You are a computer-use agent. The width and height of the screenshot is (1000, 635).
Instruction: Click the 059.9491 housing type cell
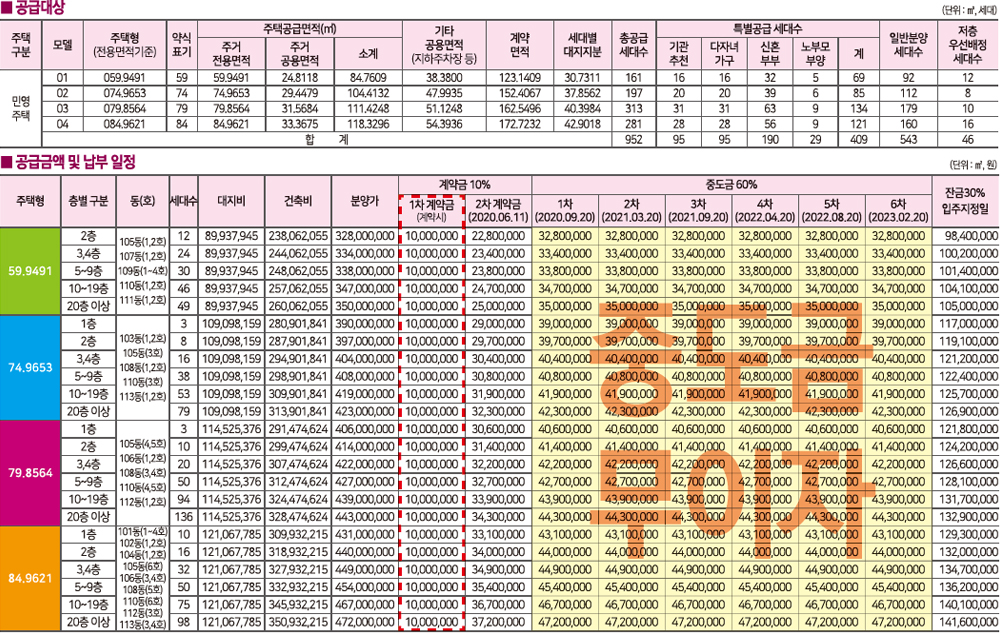tap(124, 78)
